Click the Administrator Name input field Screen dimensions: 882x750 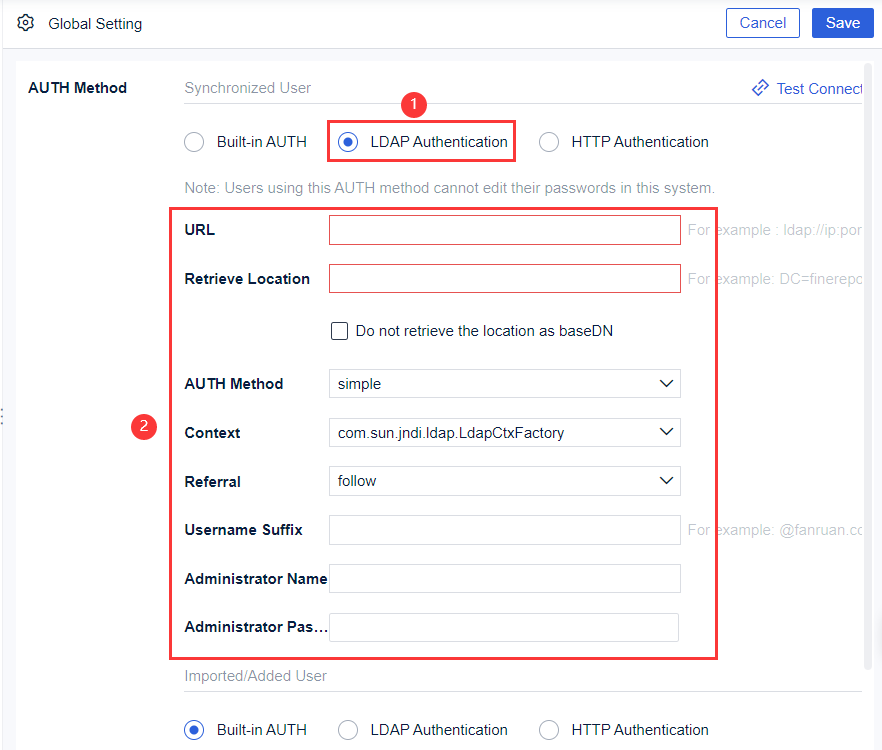(504, 578)
